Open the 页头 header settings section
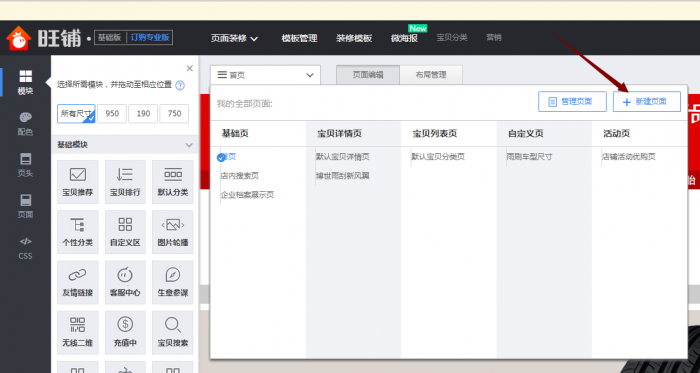This screenshot has width=700, height=373. coord(25,165)
